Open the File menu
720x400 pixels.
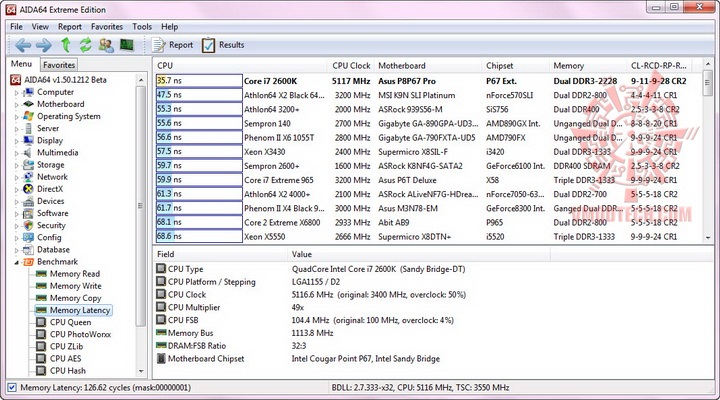pyautogui.click(x=16, y=27)
